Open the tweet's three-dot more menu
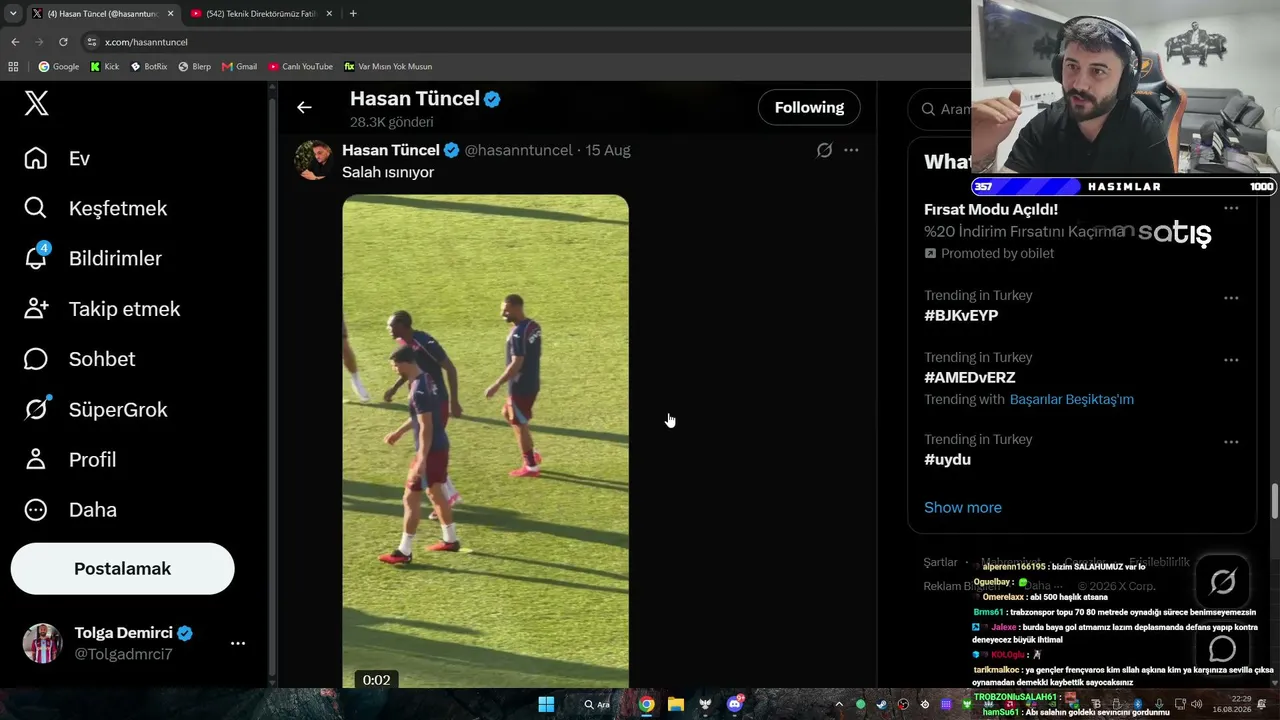The height and width of the screenshot is (720, 1280). (x=851, y=150)
